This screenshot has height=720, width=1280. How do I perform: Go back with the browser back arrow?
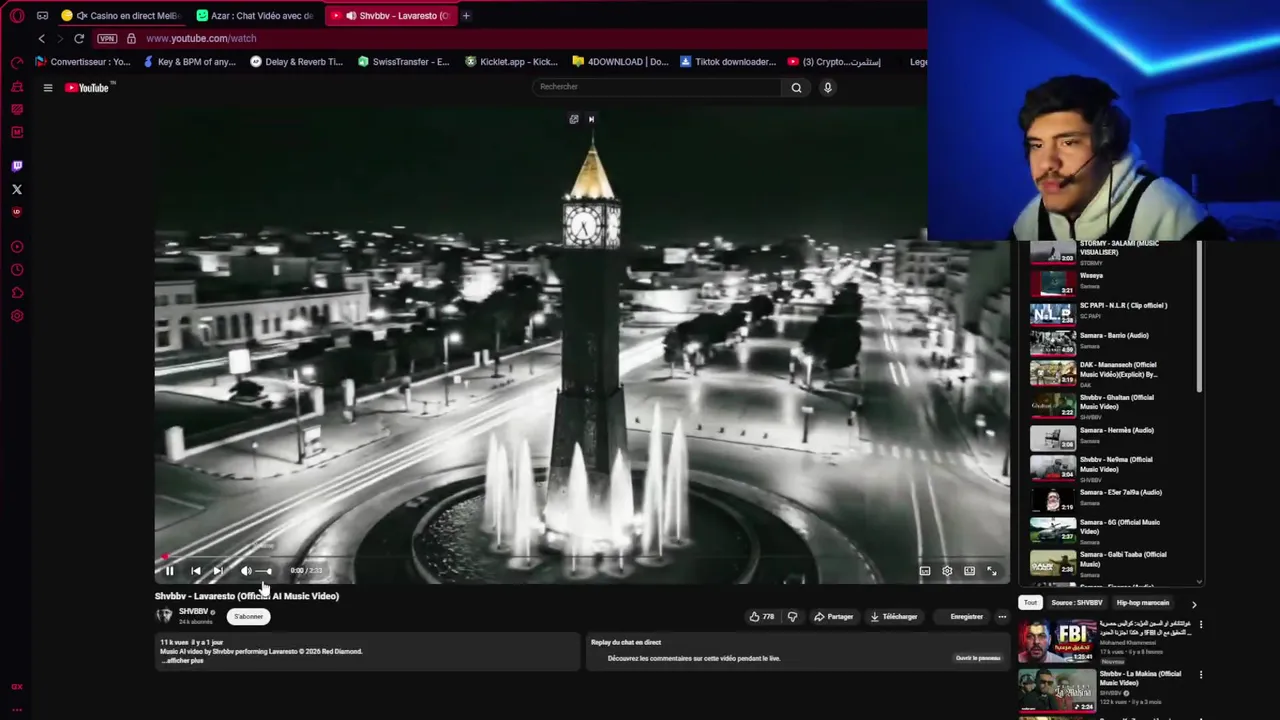(41, 38)
